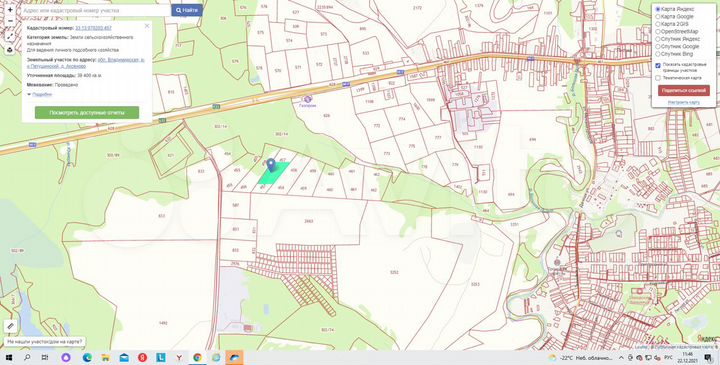Open Mail app from taskbar

(x=124, y=358)
